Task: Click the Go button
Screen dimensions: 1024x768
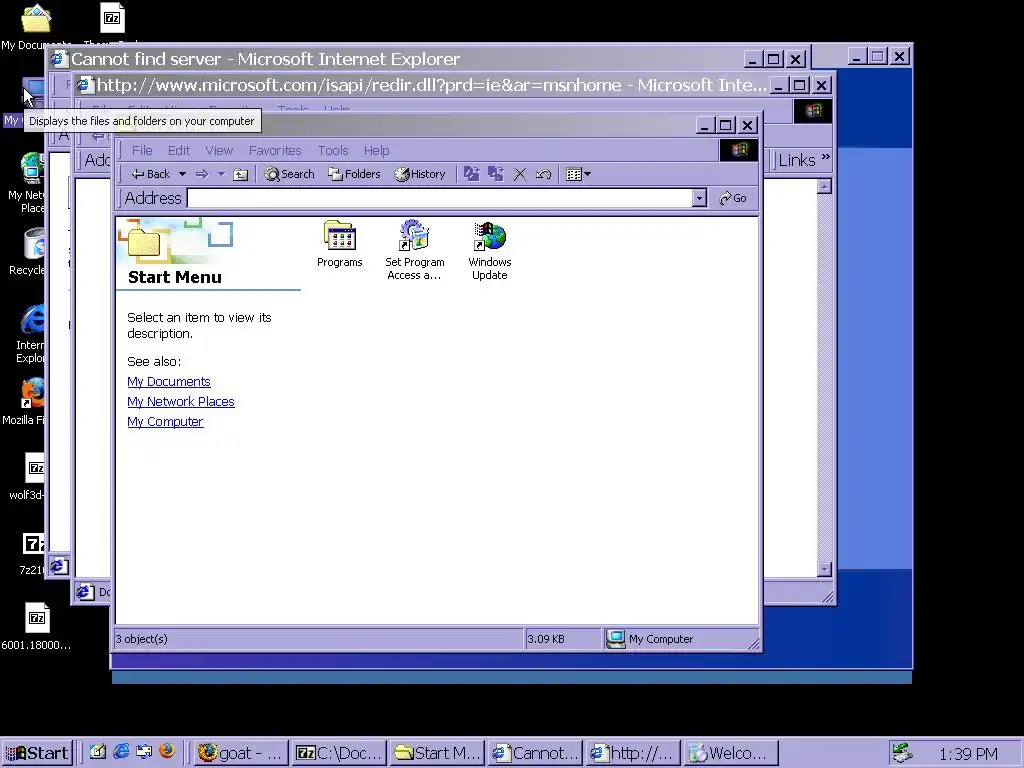Action: (733, 198)
